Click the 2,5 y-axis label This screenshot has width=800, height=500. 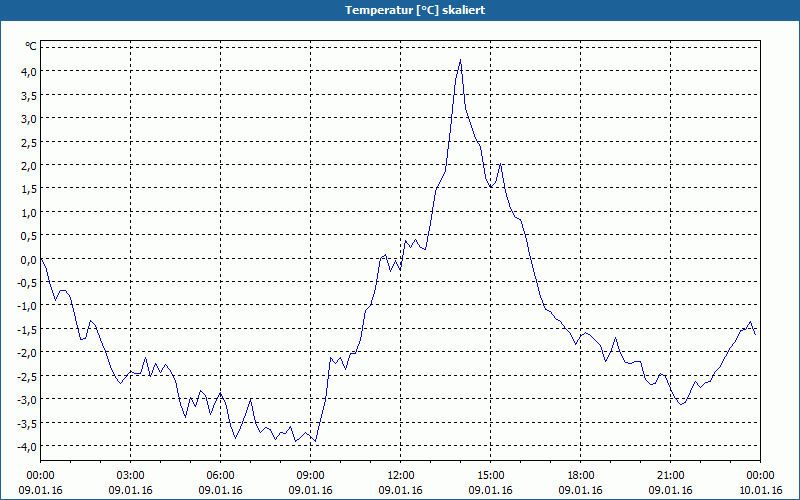tap(29, 142)
